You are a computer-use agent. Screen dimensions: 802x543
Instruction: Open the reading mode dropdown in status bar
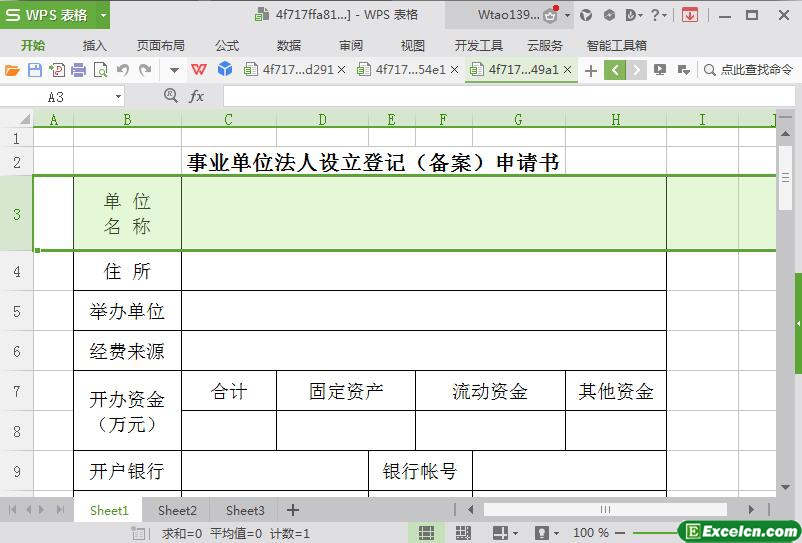pos(515,533)
